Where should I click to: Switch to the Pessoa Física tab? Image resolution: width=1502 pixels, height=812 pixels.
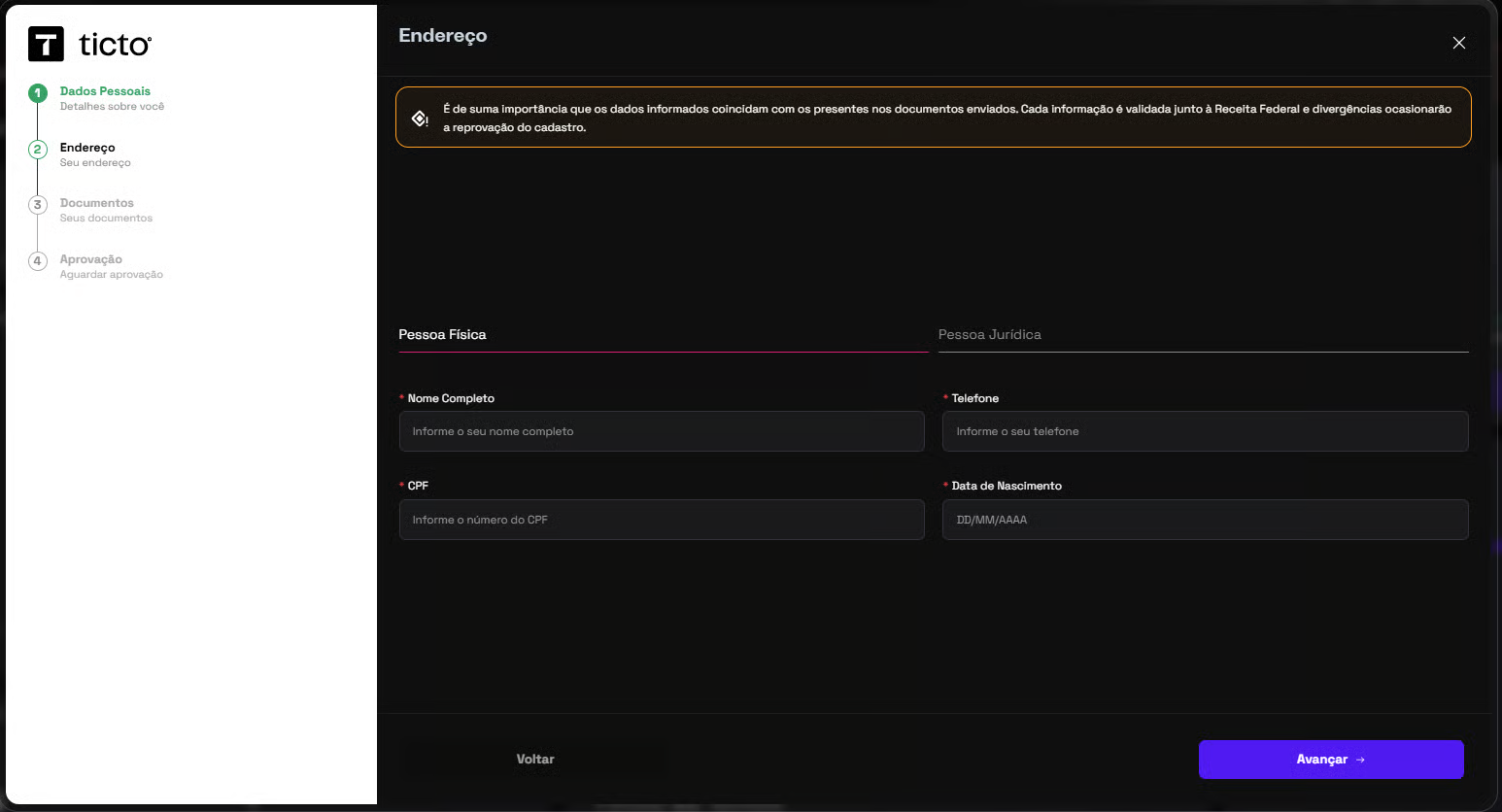(442, 334)
